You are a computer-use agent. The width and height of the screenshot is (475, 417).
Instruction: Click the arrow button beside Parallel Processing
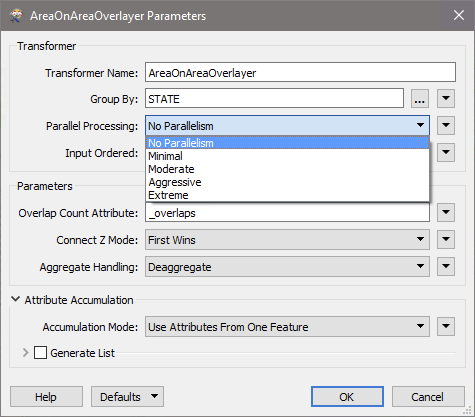coord(446,125)
